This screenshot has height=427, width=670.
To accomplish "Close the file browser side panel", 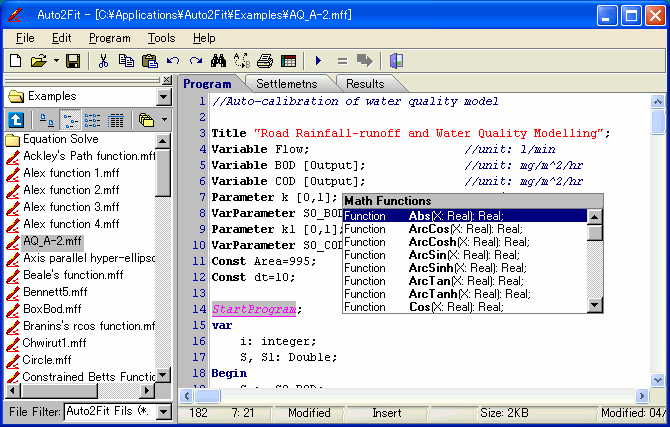I will tap(167, 80).
